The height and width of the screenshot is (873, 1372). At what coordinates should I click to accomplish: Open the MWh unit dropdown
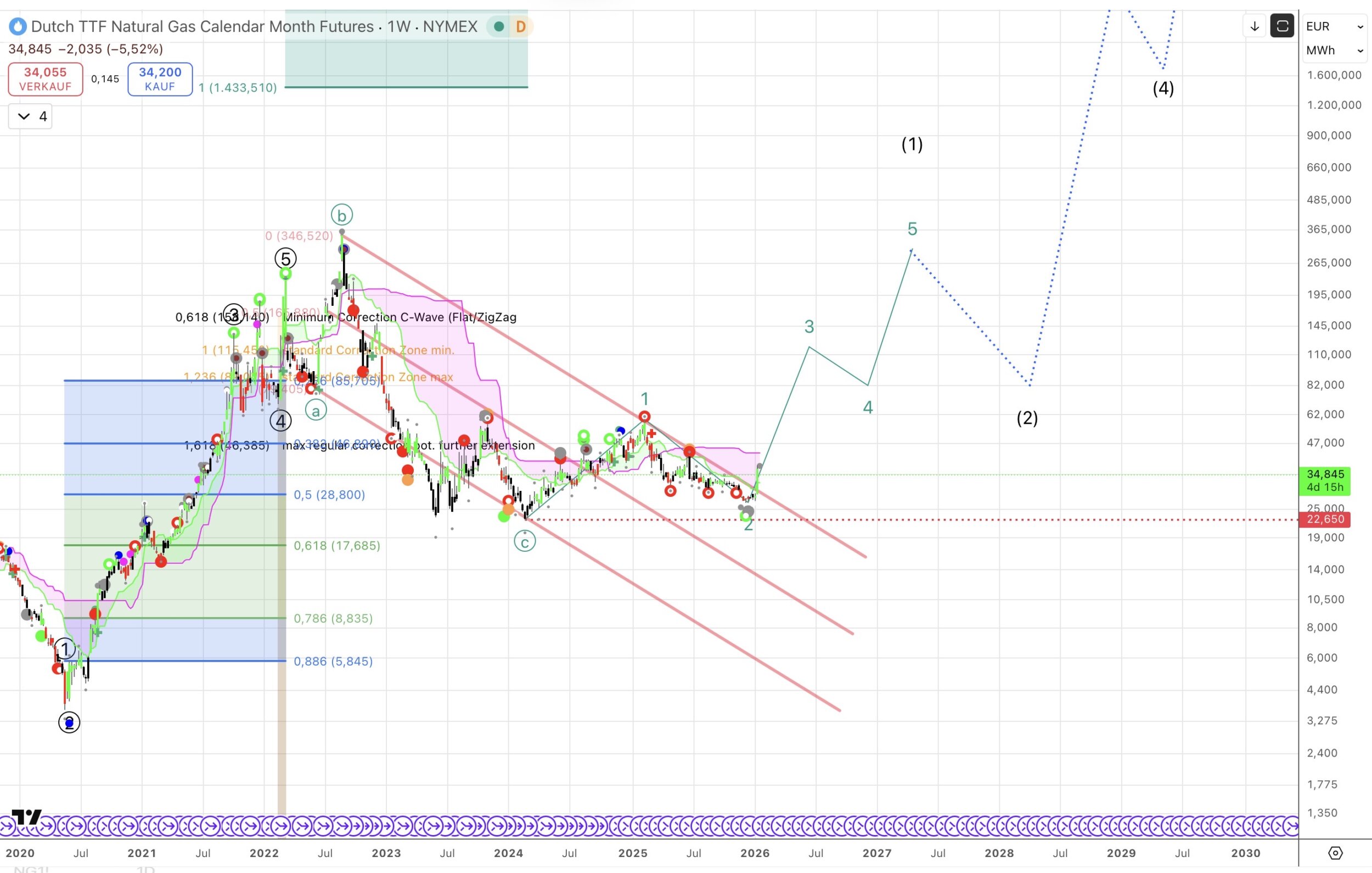pos(1334,50)
